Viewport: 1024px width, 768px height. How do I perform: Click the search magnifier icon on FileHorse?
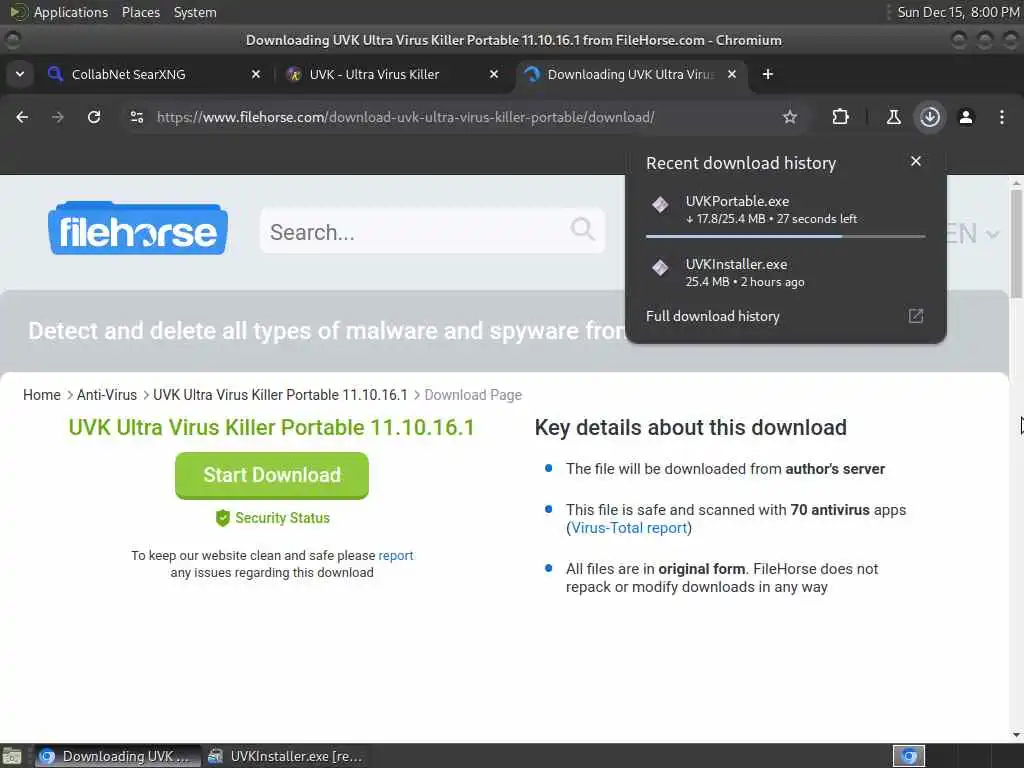point(582,229)
